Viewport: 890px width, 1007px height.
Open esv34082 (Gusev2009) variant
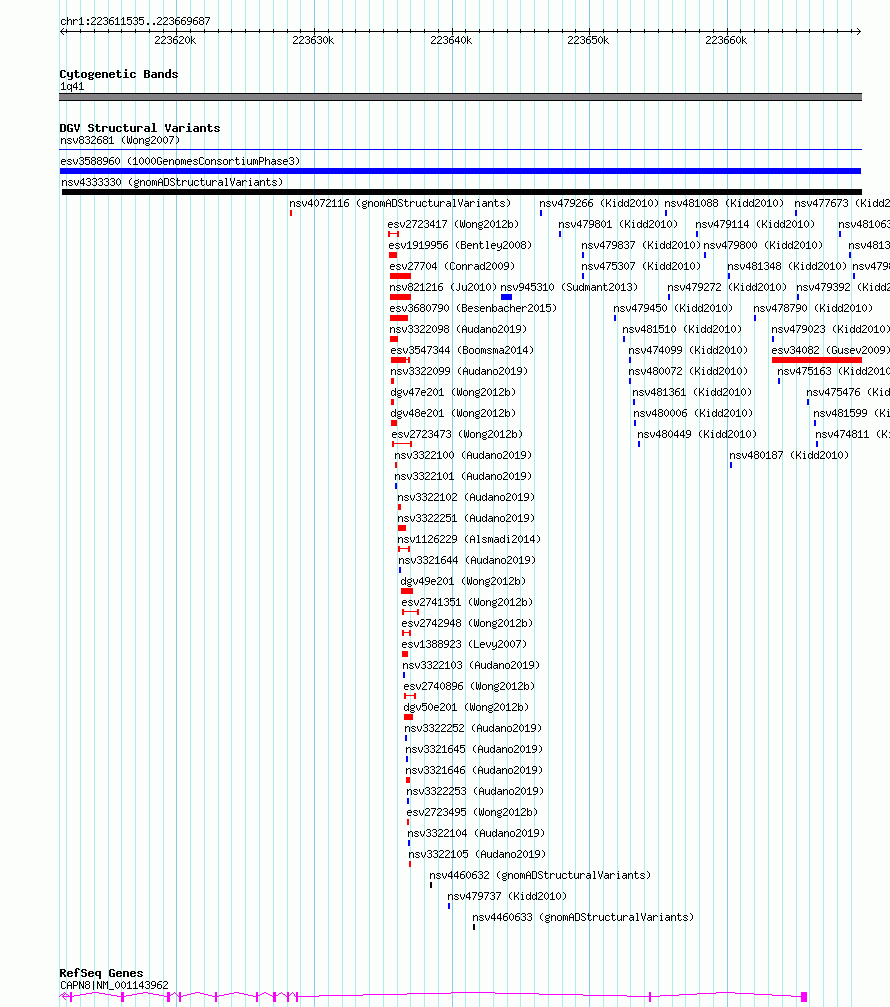pos(831,350)
